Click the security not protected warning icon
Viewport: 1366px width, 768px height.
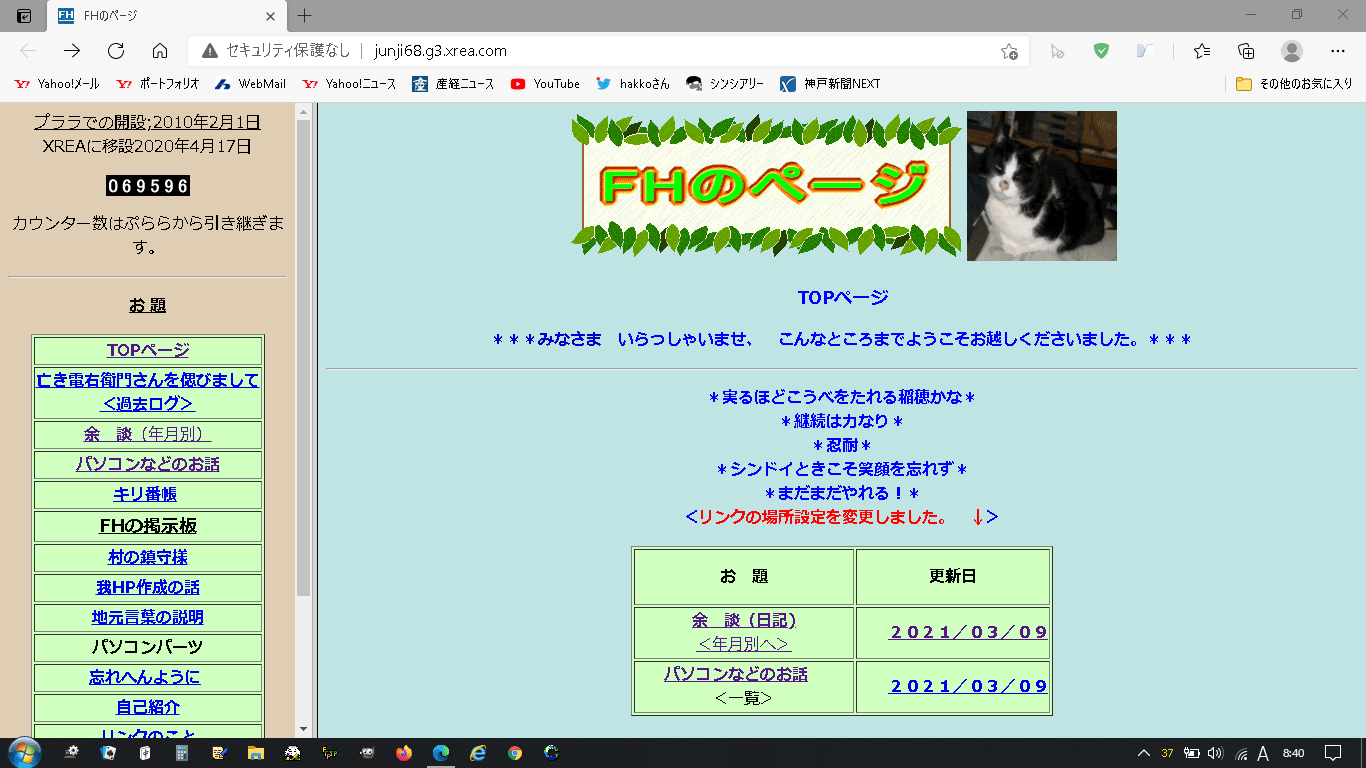point(209,51)
